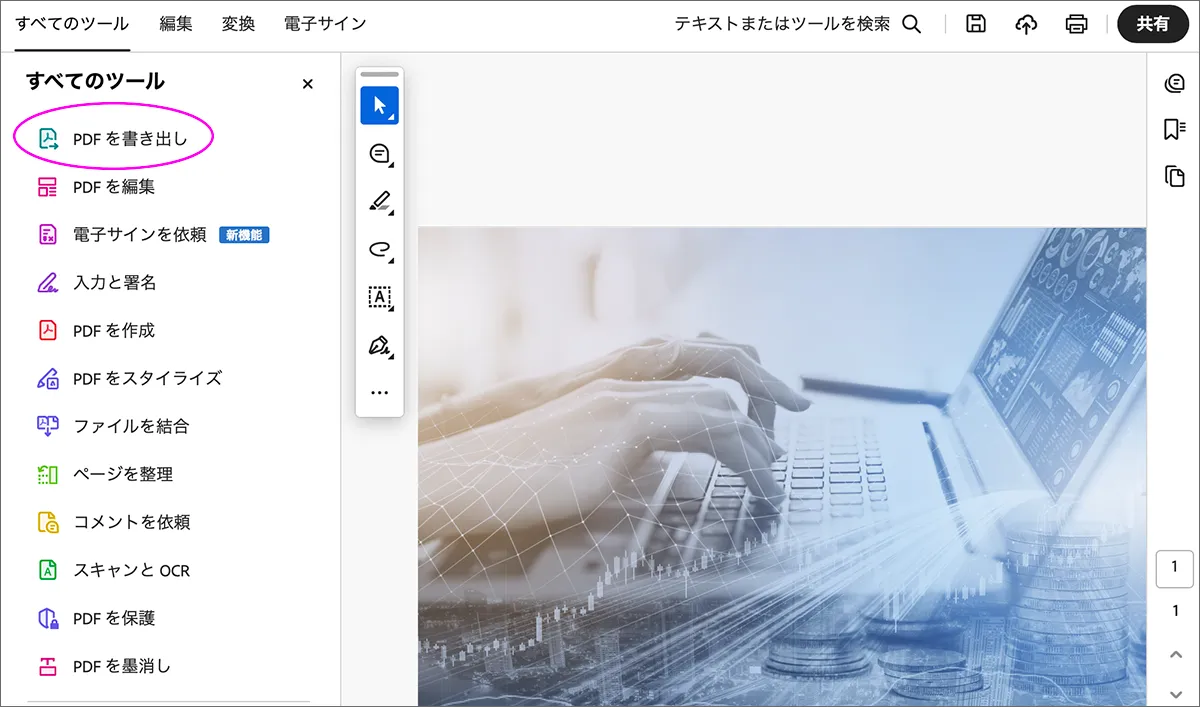The height and width of the screenshot is (707, 1200).
Task: Select the freehand loop drawing tool
Action: 380,250
